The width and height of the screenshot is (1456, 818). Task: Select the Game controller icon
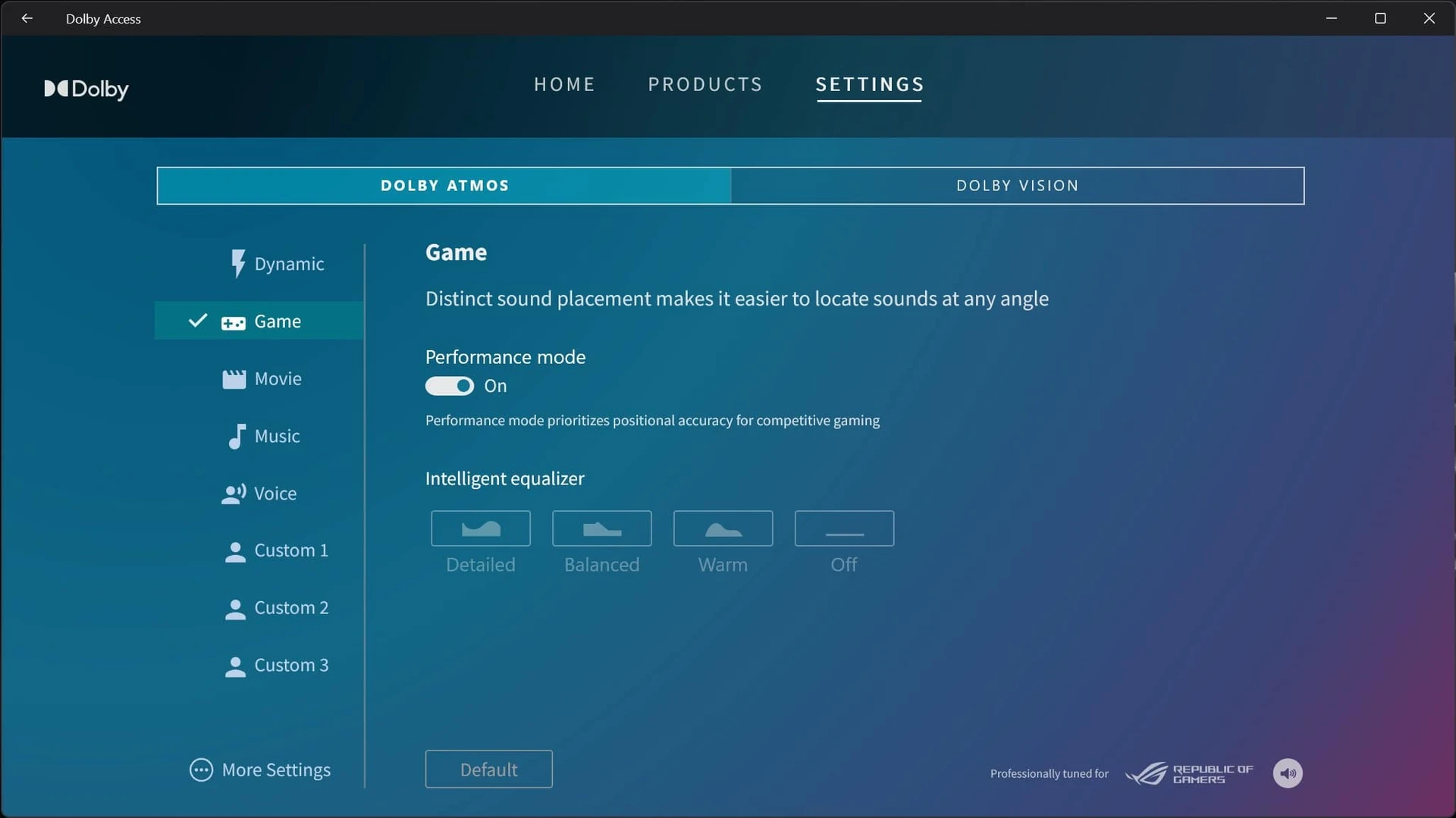point(234,323)
